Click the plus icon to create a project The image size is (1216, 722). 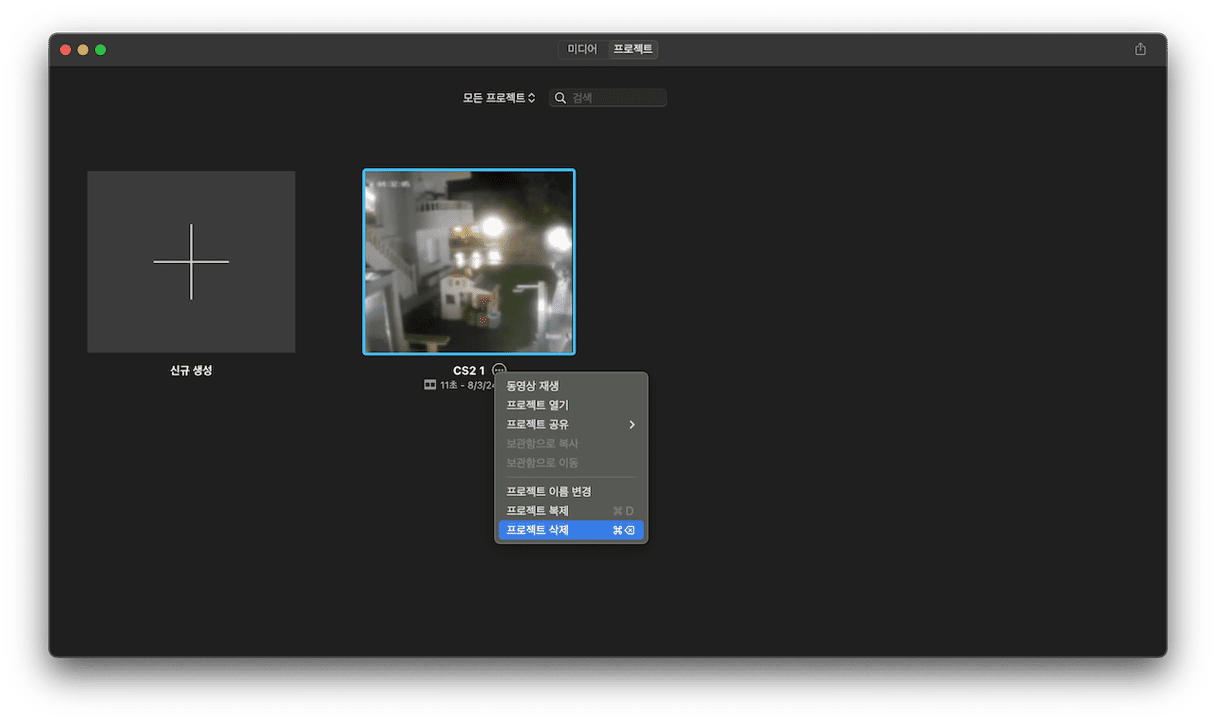pos(191,262)
